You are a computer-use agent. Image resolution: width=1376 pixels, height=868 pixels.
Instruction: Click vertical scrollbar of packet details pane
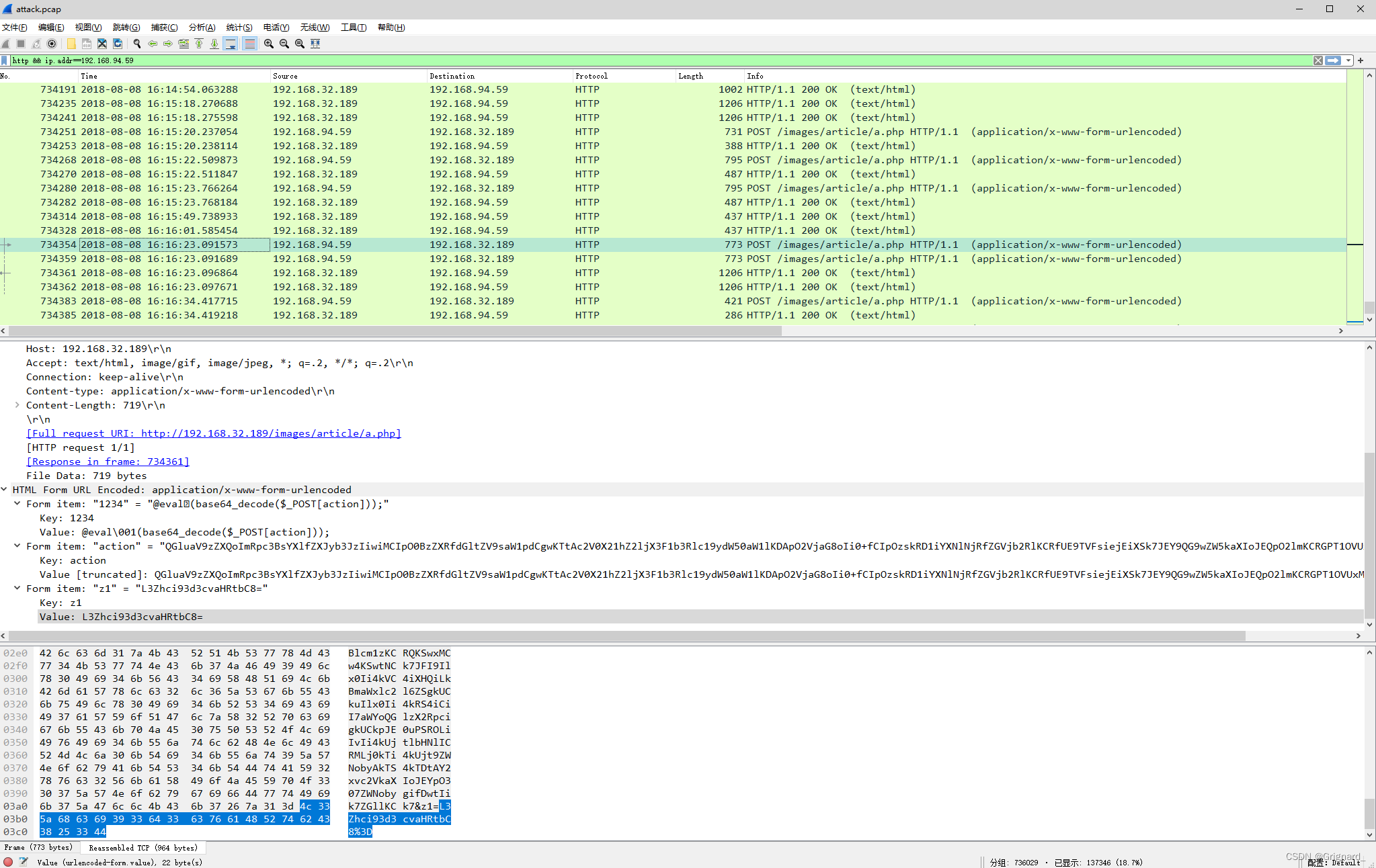(x=1369, y=535)
